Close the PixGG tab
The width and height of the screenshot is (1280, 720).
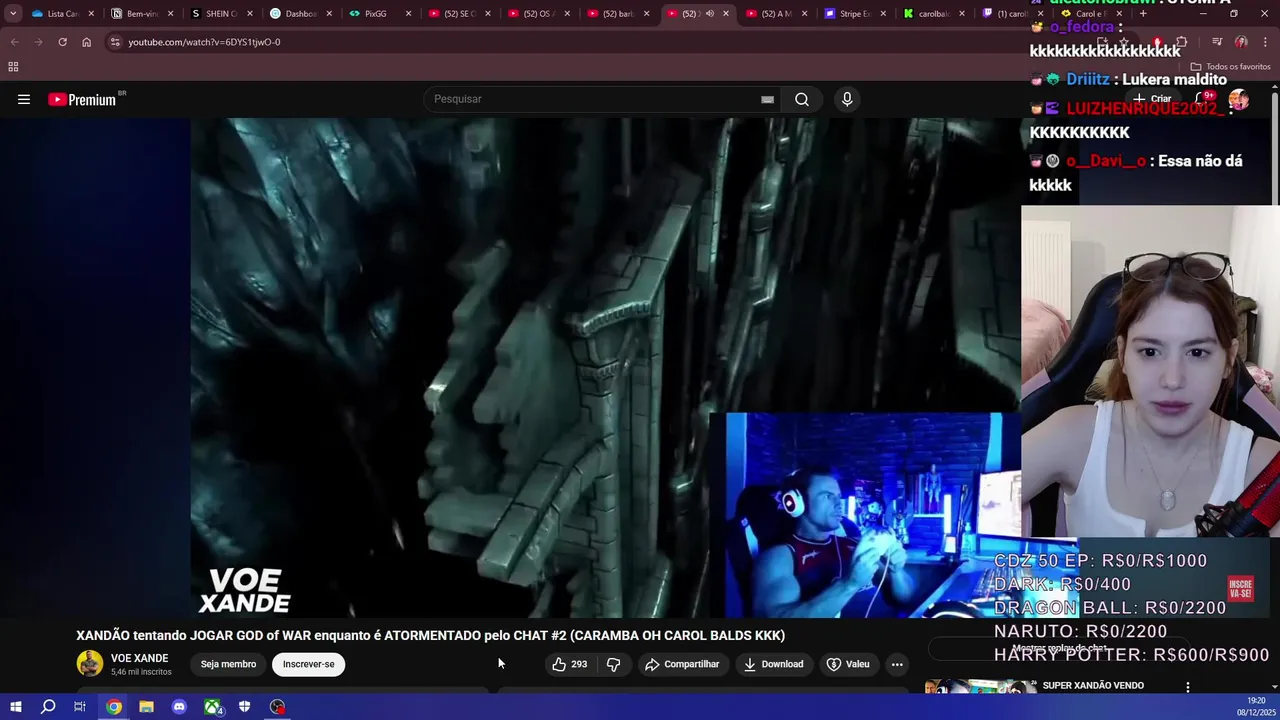(408, 14)
